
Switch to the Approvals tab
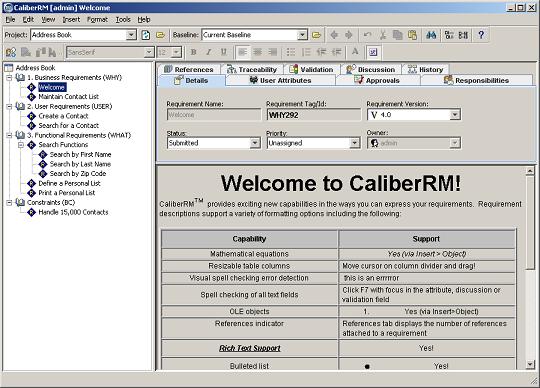pyautogui.click(x=378, y=80)
